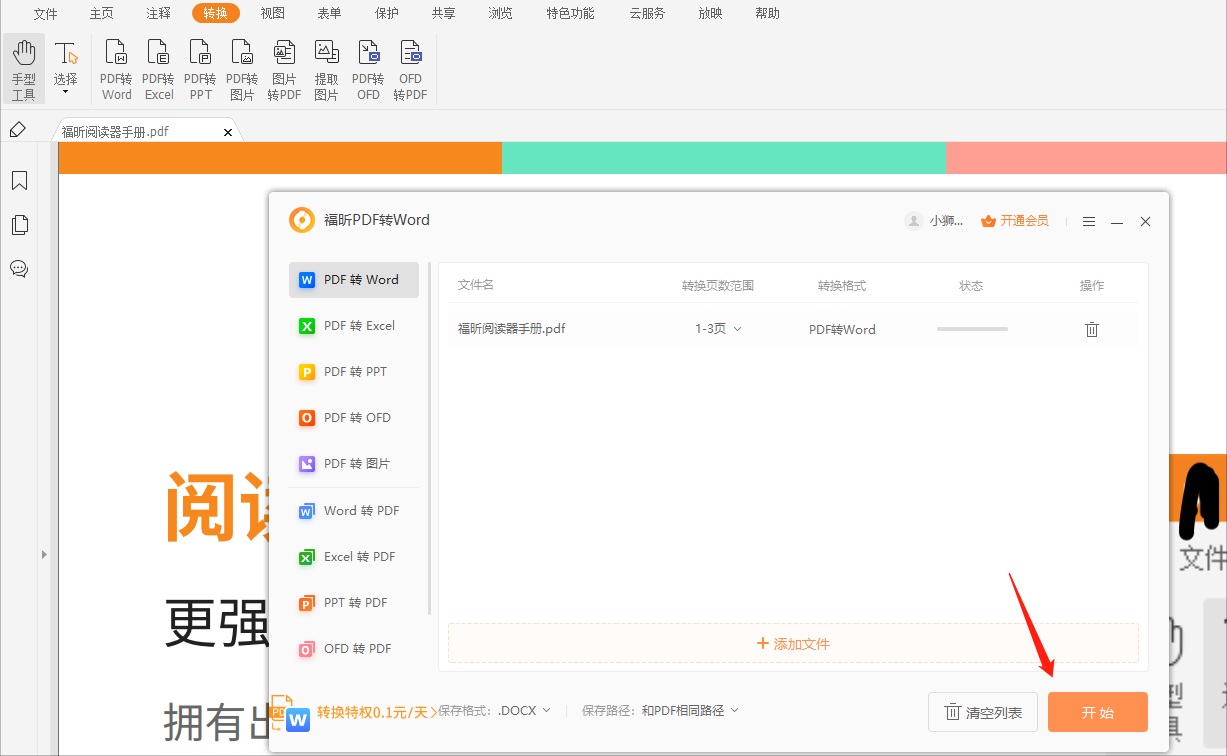Screen dimensions: 1227x756
Task: Expand the 1-3页 page range dropdown
Action: pyautogui.click(x=718, y=328)
